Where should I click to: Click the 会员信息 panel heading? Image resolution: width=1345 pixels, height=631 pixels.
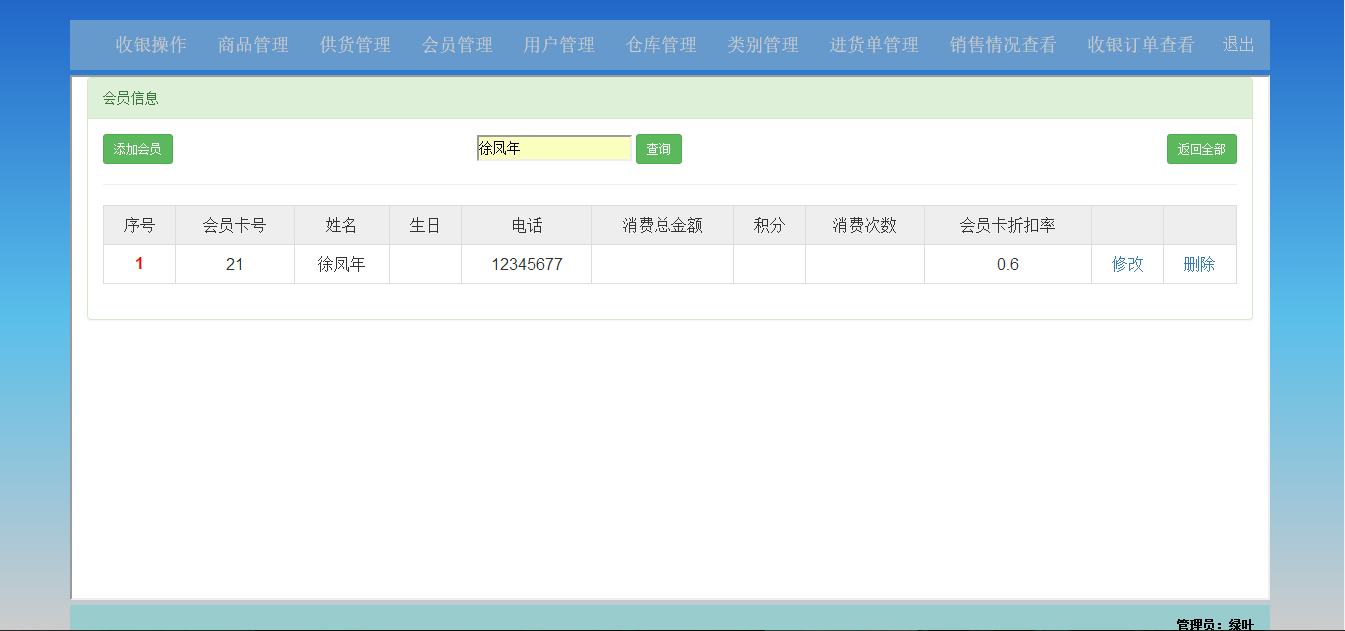tap(670, 98)
